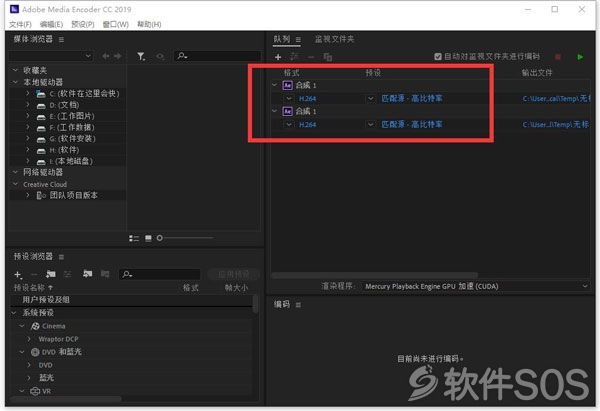
Task: Open the 预设浏览器 panel menu icon
Action: click(x=61, y=257)
